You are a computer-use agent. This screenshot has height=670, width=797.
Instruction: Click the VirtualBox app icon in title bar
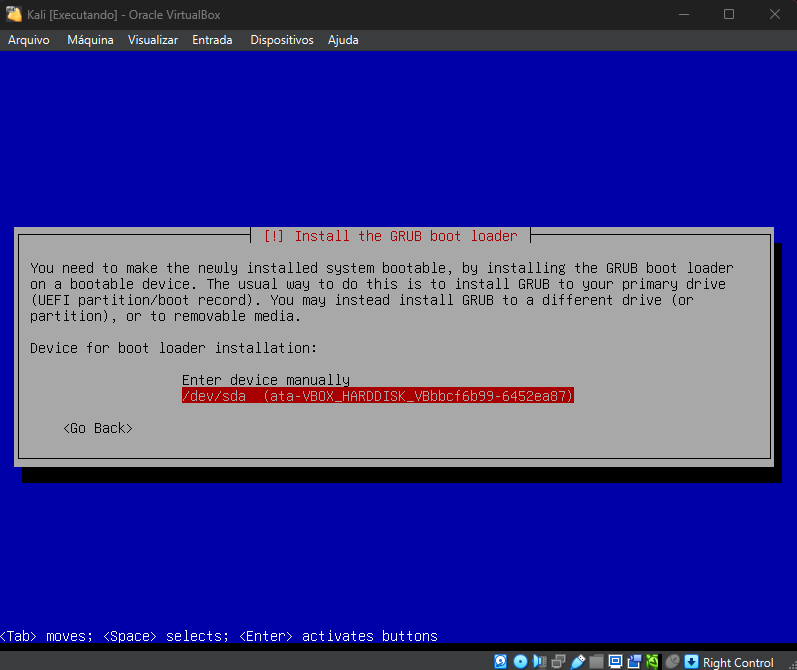pos(14,14)
